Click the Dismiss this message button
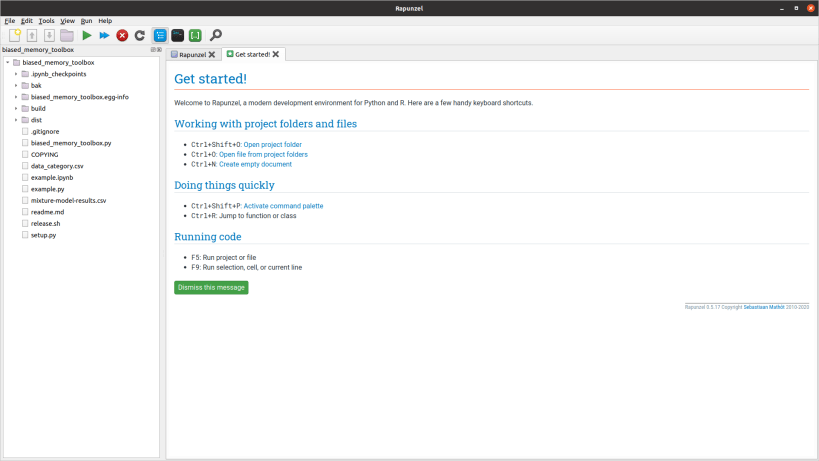 tap(211, 288)
